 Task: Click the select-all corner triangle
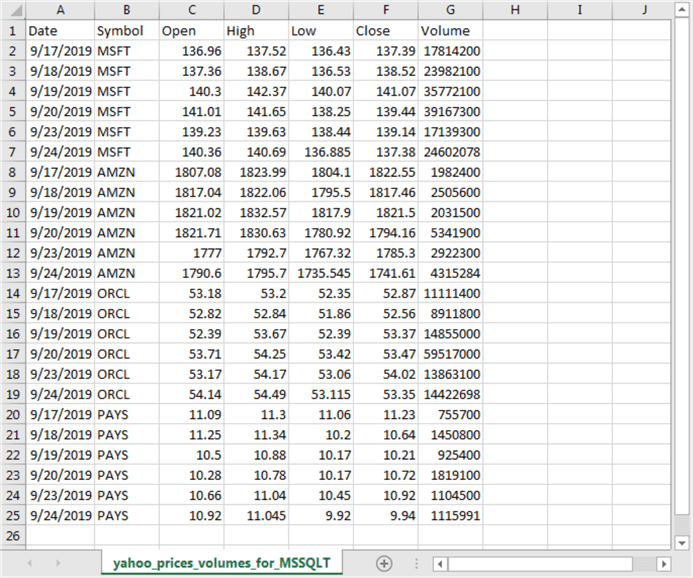pos(16,10)
